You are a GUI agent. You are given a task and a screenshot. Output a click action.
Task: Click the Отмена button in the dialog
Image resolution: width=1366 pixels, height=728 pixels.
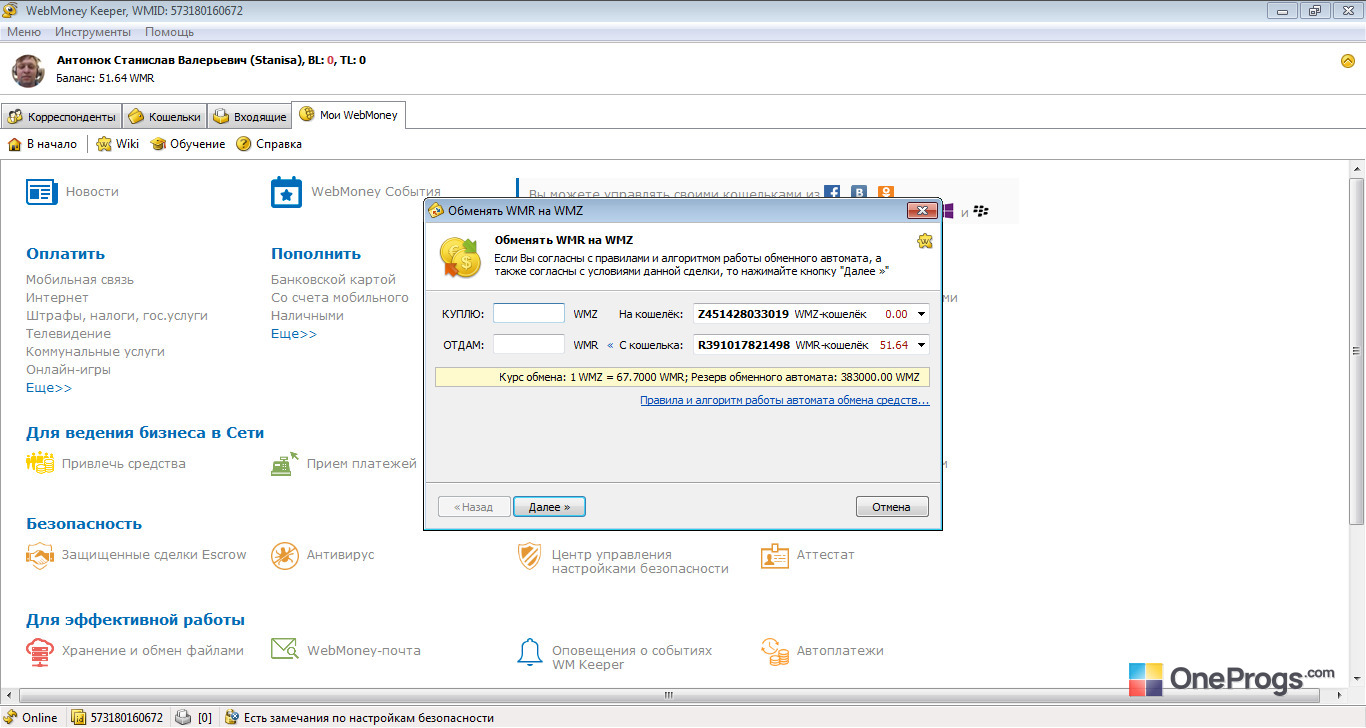coord(892,507)
